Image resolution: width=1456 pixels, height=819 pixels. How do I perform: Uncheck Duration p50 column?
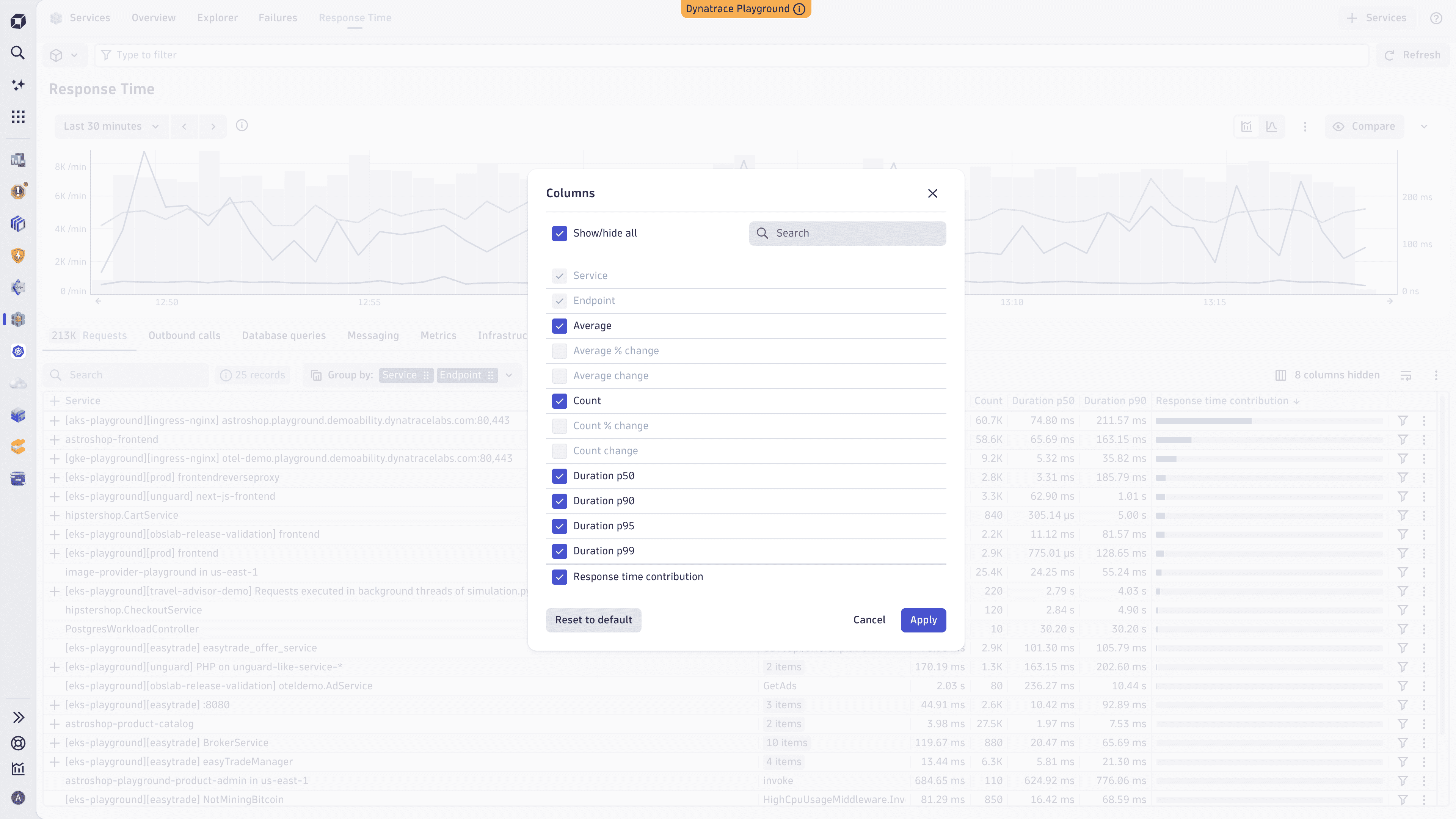point(559,477)
